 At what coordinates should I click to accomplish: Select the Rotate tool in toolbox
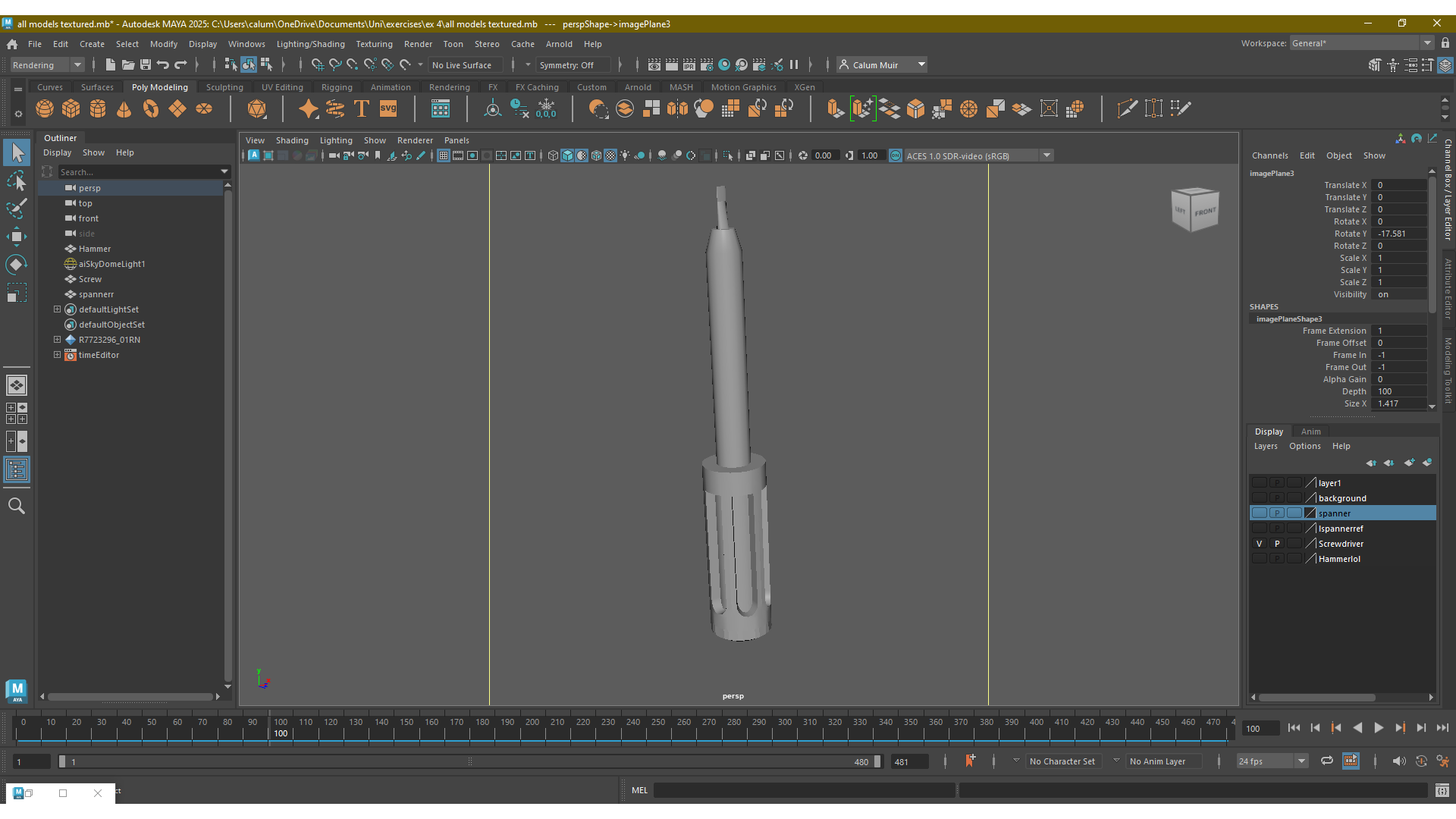16,264
